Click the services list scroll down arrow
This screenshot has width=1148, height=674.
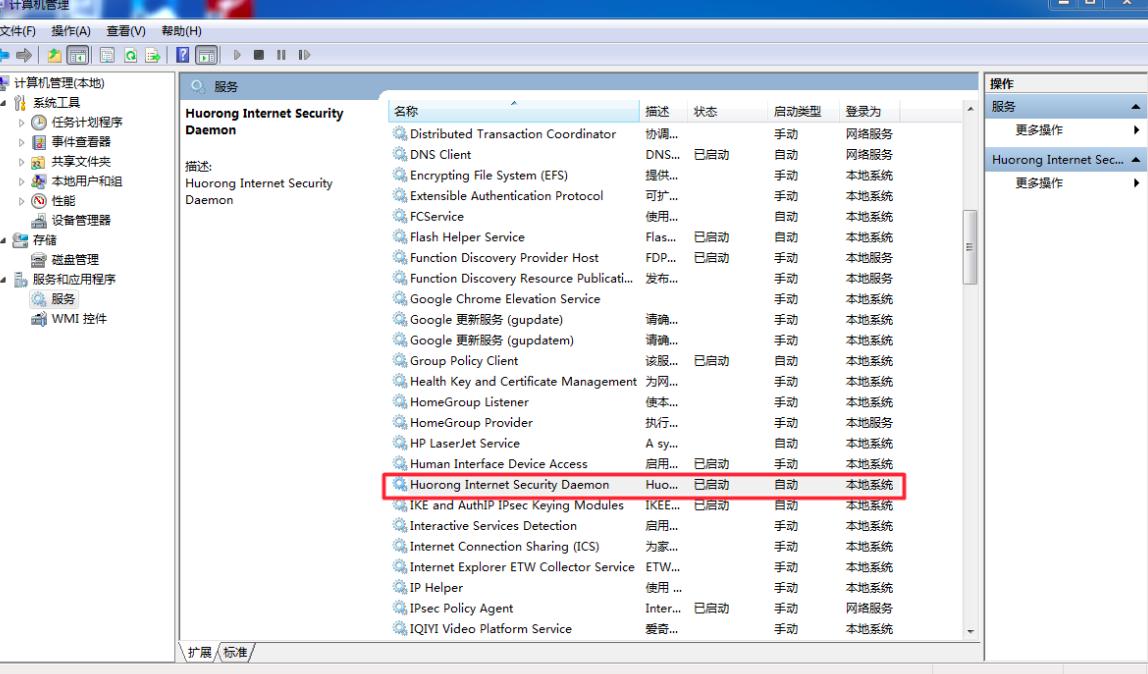coord(969,631)
